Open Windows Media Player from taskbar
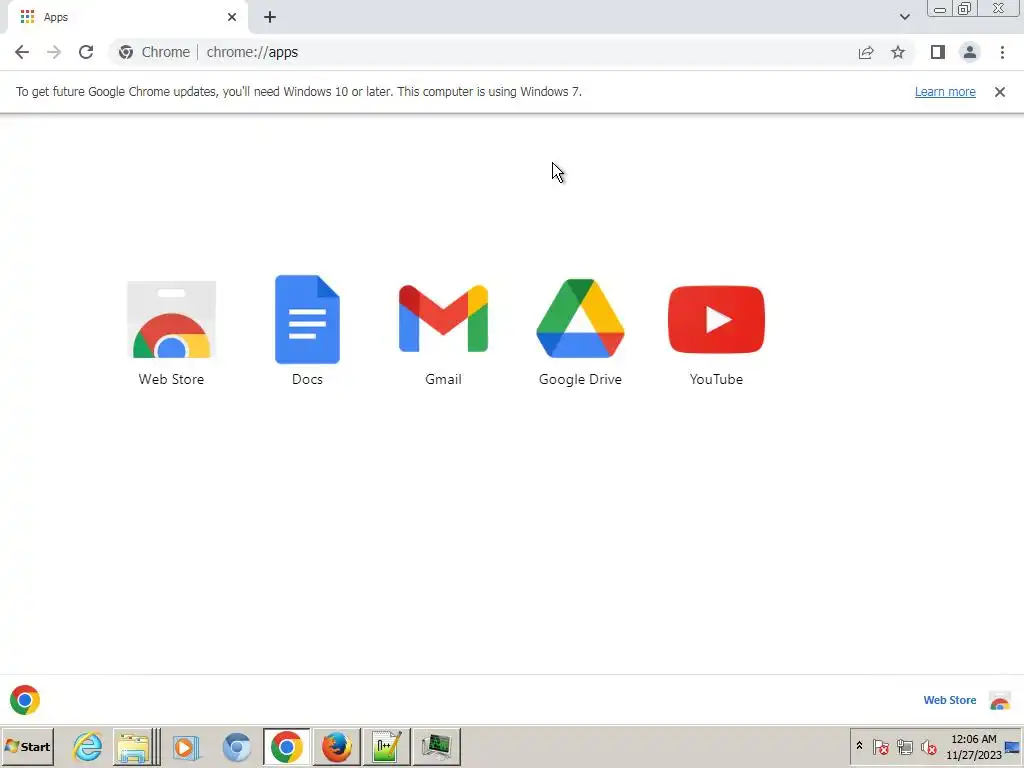The height and width of the screenshot is (768, 1024). pyautogui.click(x=186, y=746)
